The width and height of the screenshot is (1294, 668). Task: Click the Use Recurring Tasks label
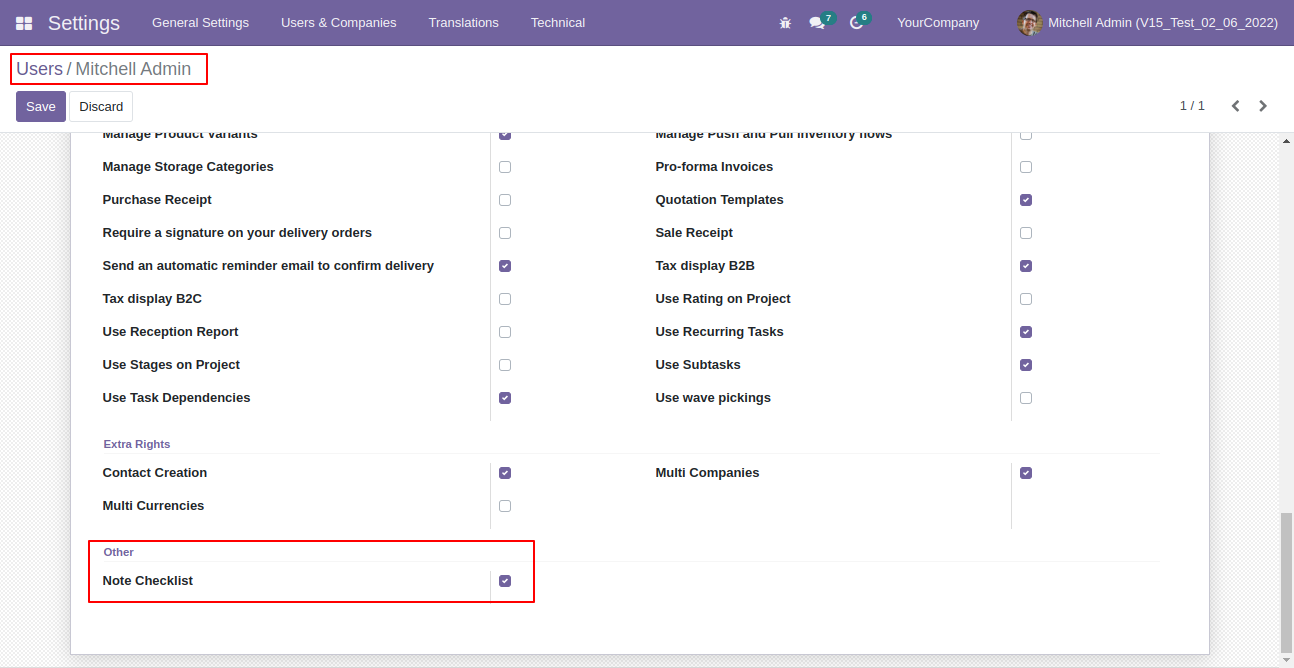pos(720,332)
